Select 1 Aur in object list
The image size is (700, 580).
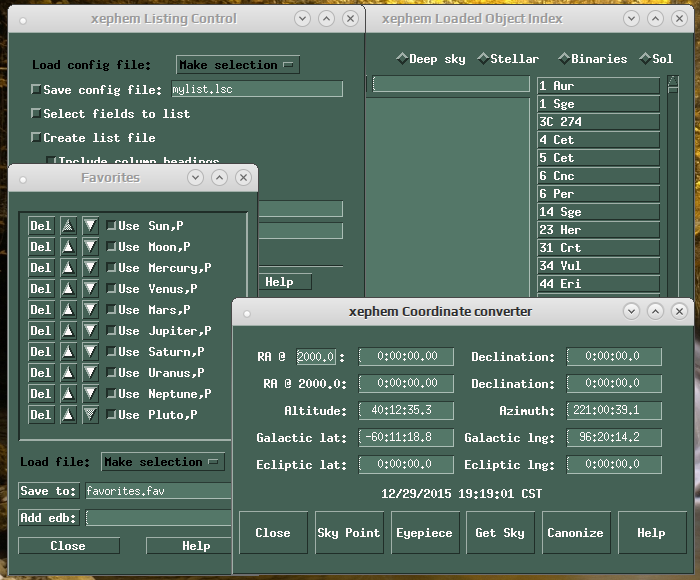pyautogui.click(x=598, y=85)
